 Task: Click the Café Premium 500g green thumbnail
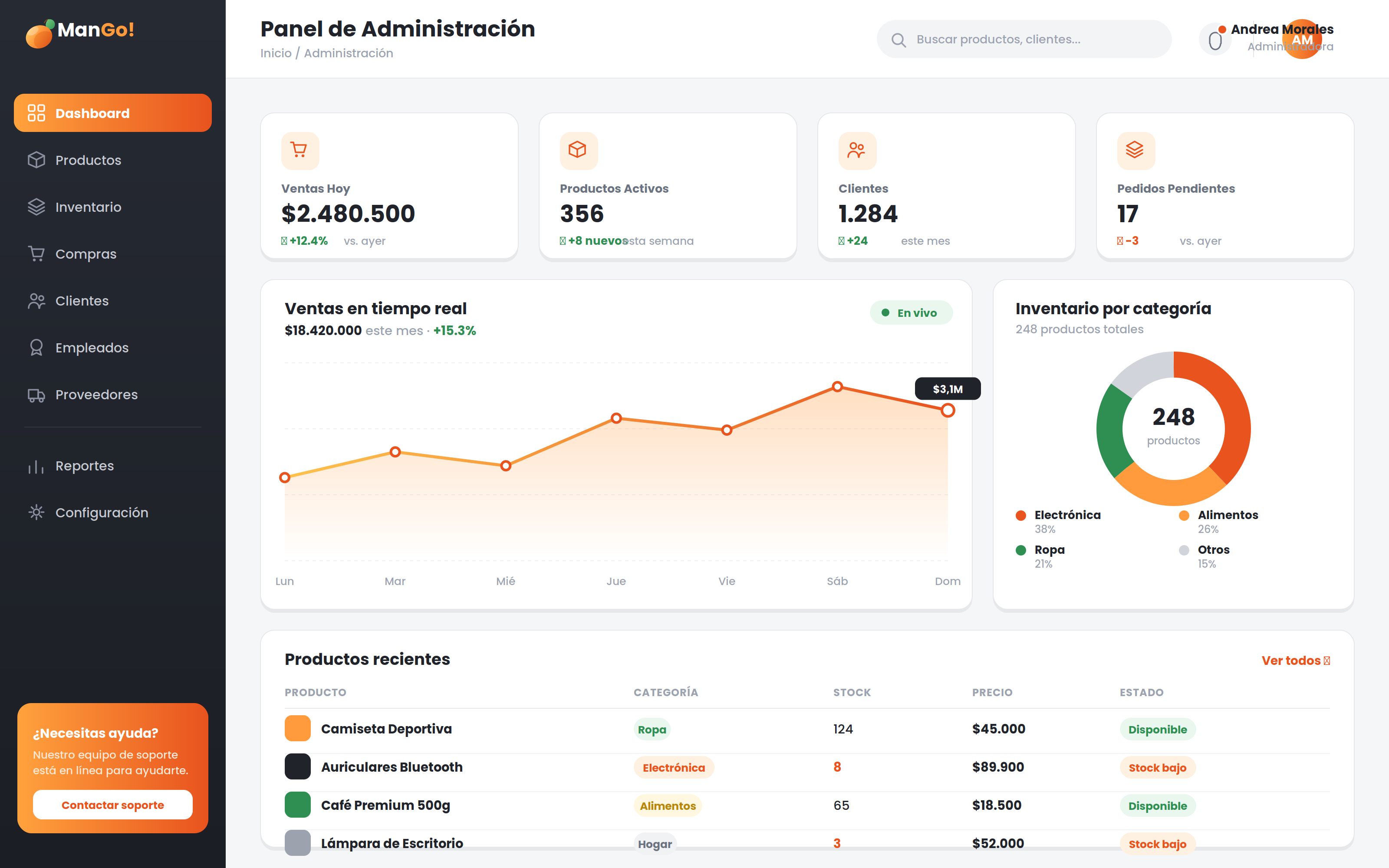(298, 806)
